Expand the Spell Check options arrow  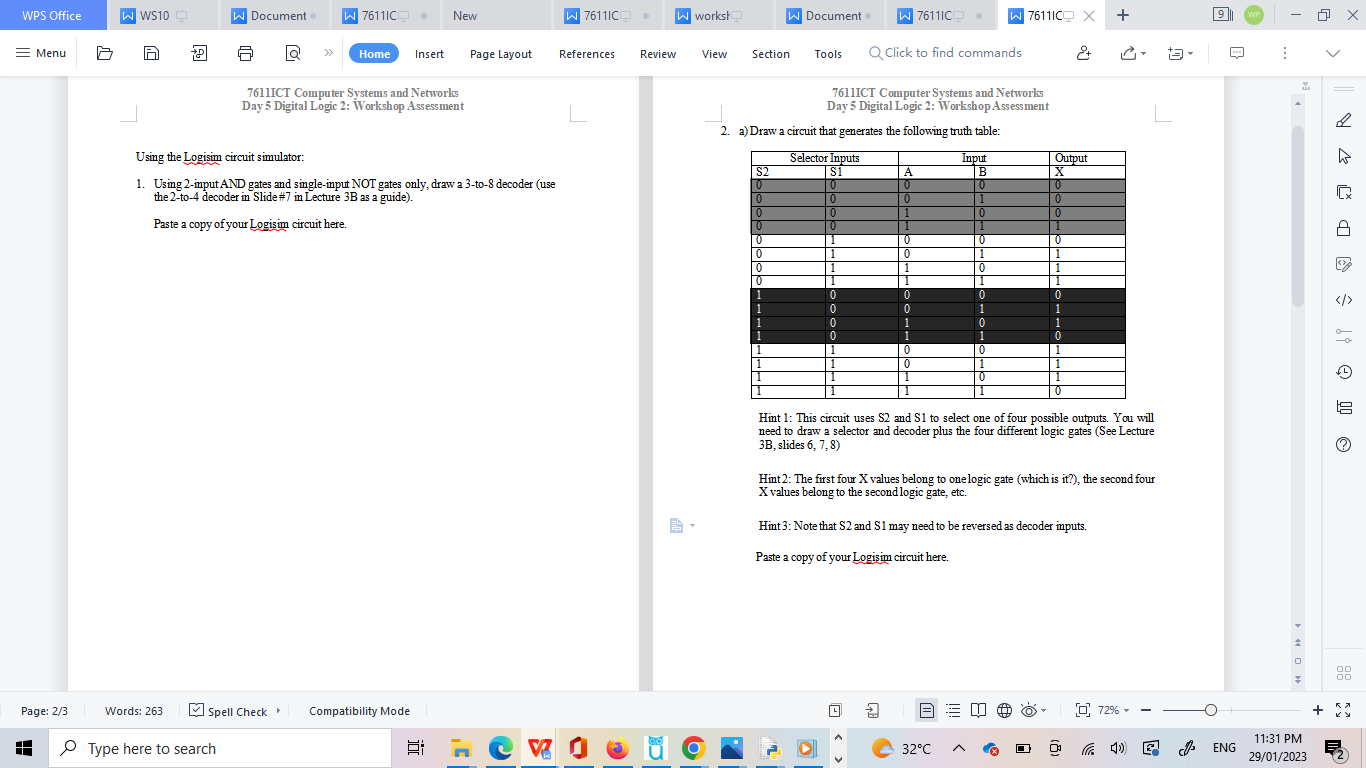coord(278,711)
